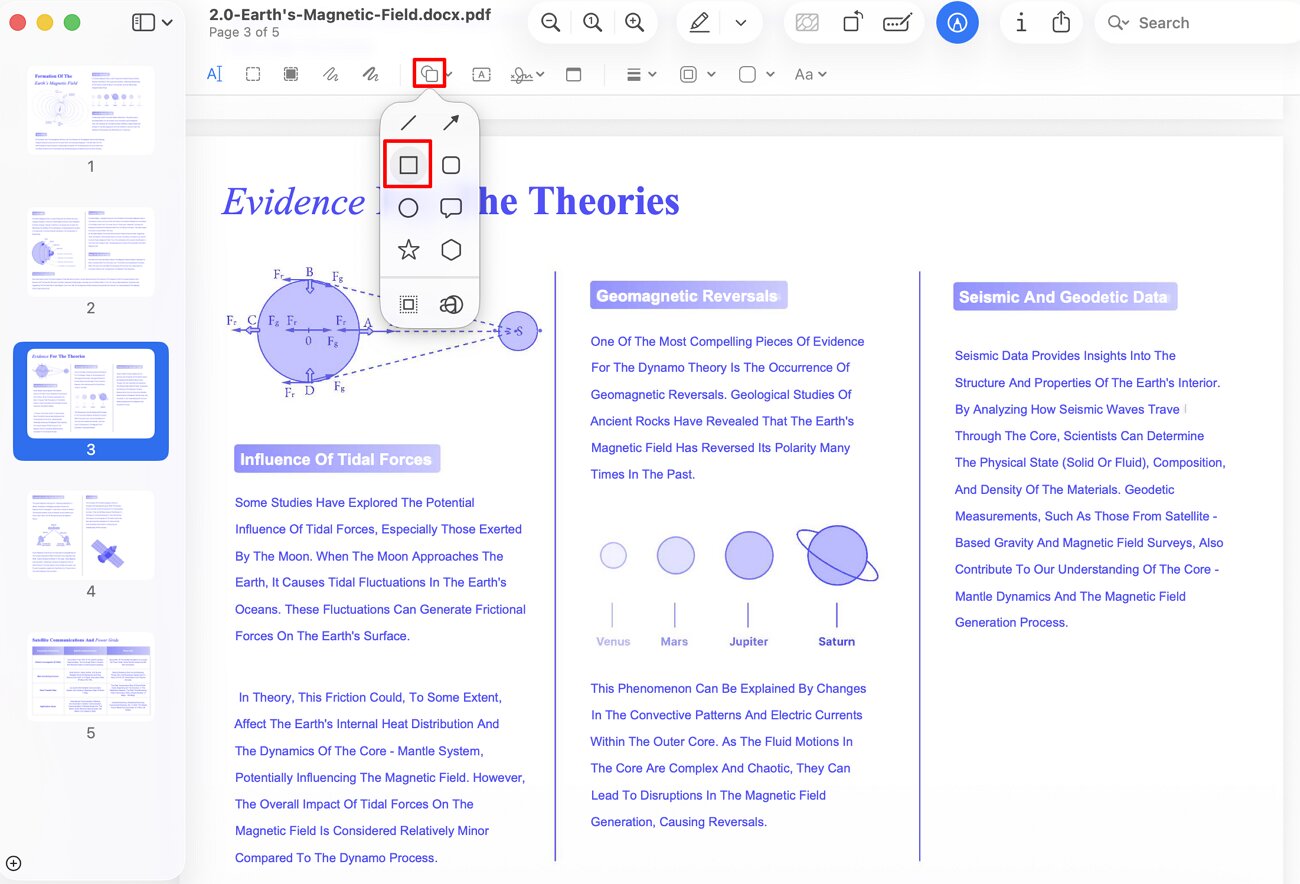Open page 5 thumbnail
1300x884 pixels.
[x=91, y=676]
